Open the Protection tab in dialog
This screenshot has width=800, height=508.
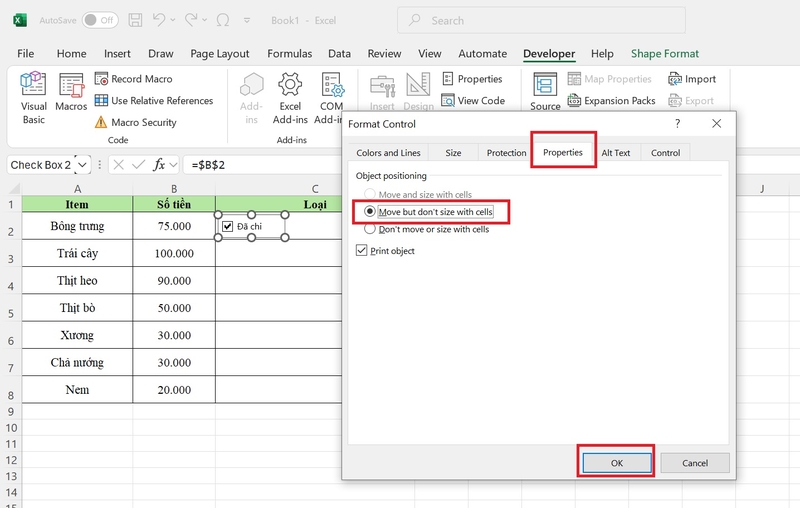click(x=506, y=153)
